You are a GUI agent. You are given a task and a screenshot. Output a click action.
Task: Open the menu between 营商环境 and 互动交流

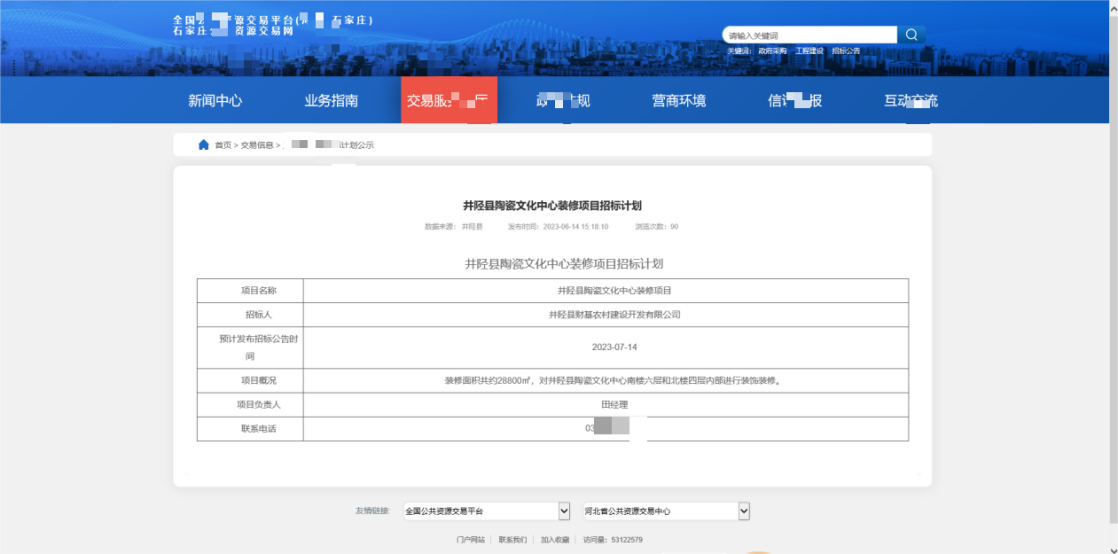(795, 101)
